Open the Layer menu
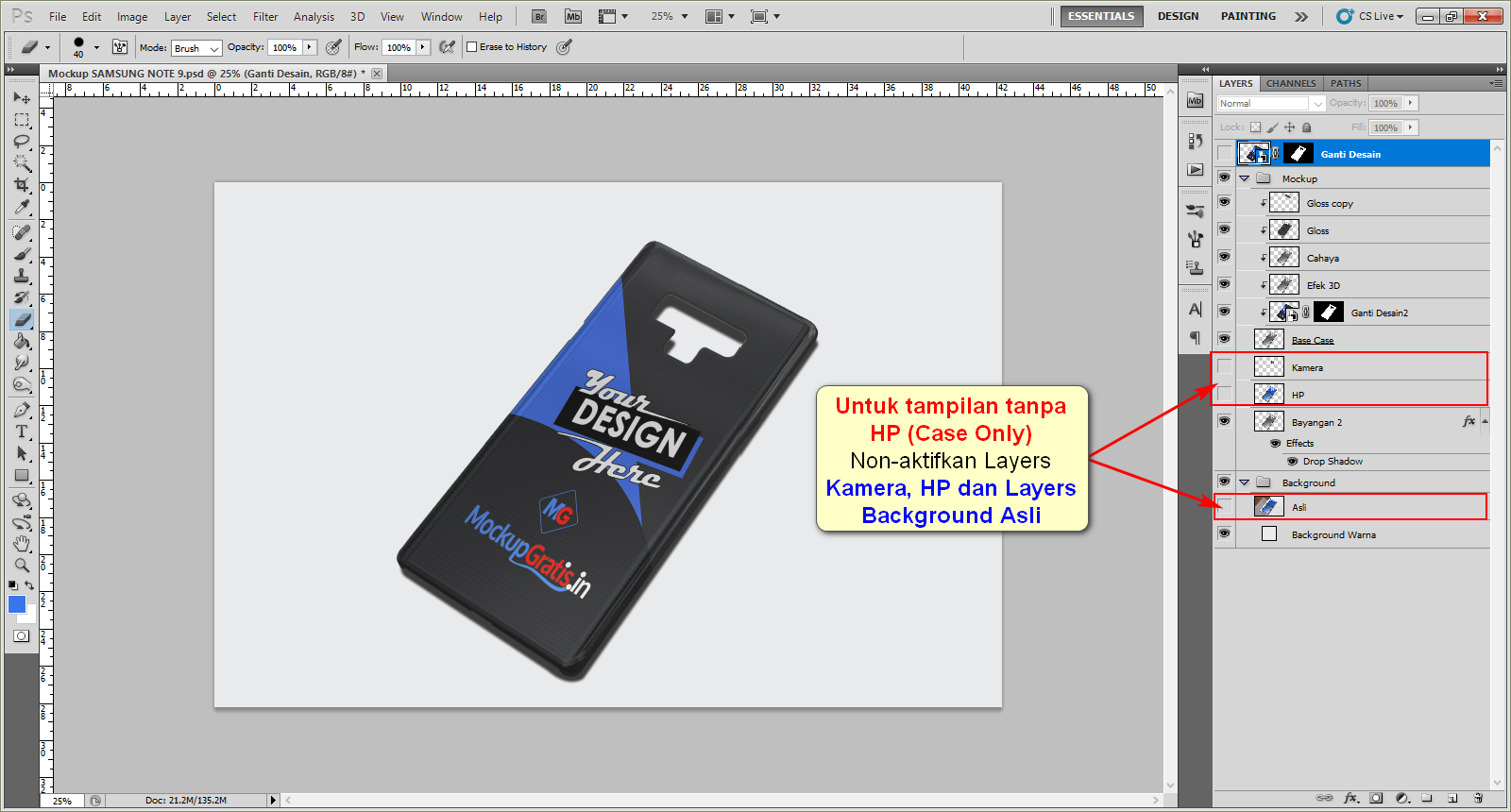The image size is (1511, 812). [178, 17]
